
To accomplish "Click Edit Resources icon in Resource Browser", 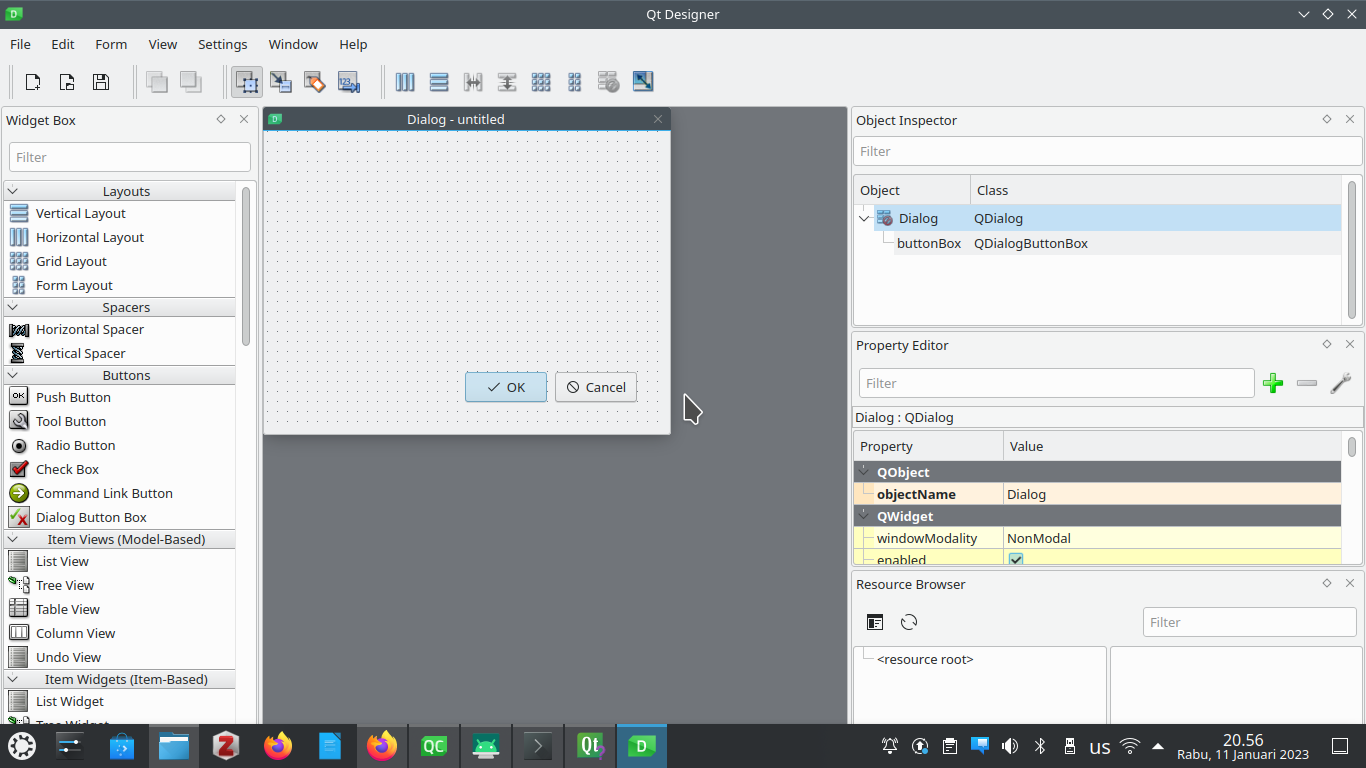I will click(875, 622).
